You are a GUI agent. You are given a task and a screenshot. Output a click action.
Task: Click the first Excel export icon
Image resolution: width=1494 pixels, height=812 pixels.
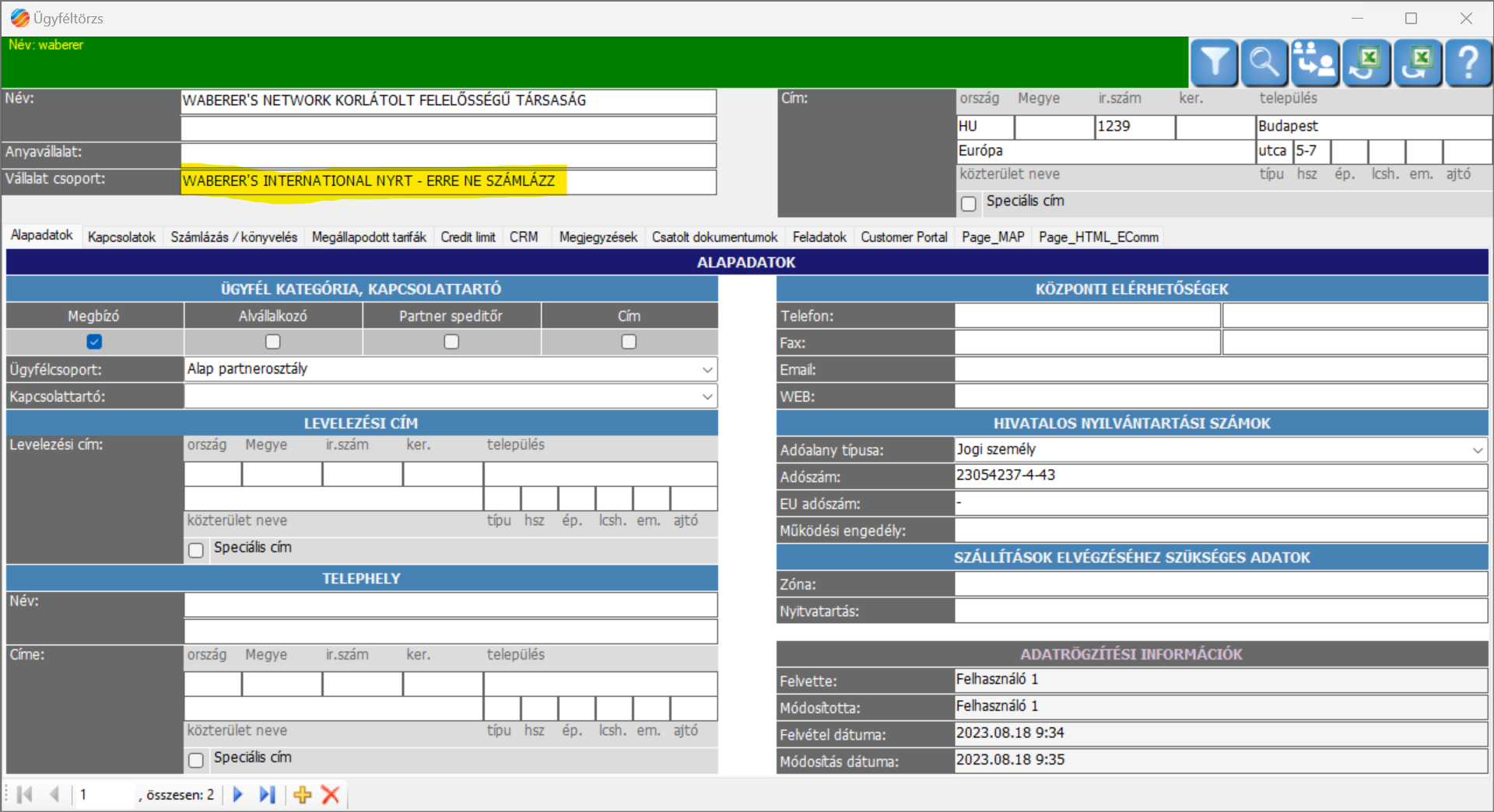pos(1366,62)
